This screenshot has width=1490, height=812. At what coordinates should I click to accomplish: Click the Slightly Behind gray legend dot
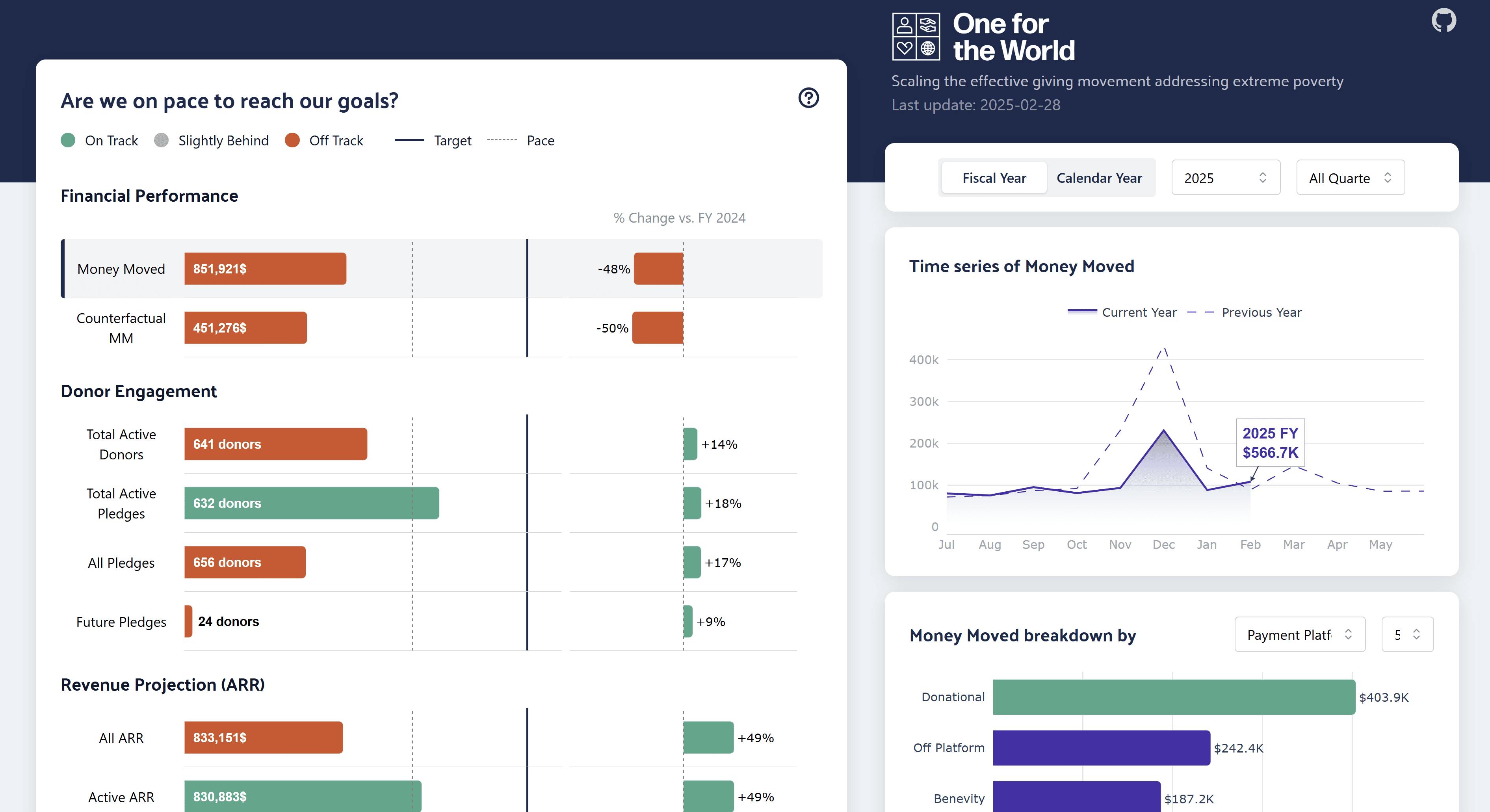pyautogui.click(x=162, y=141)
